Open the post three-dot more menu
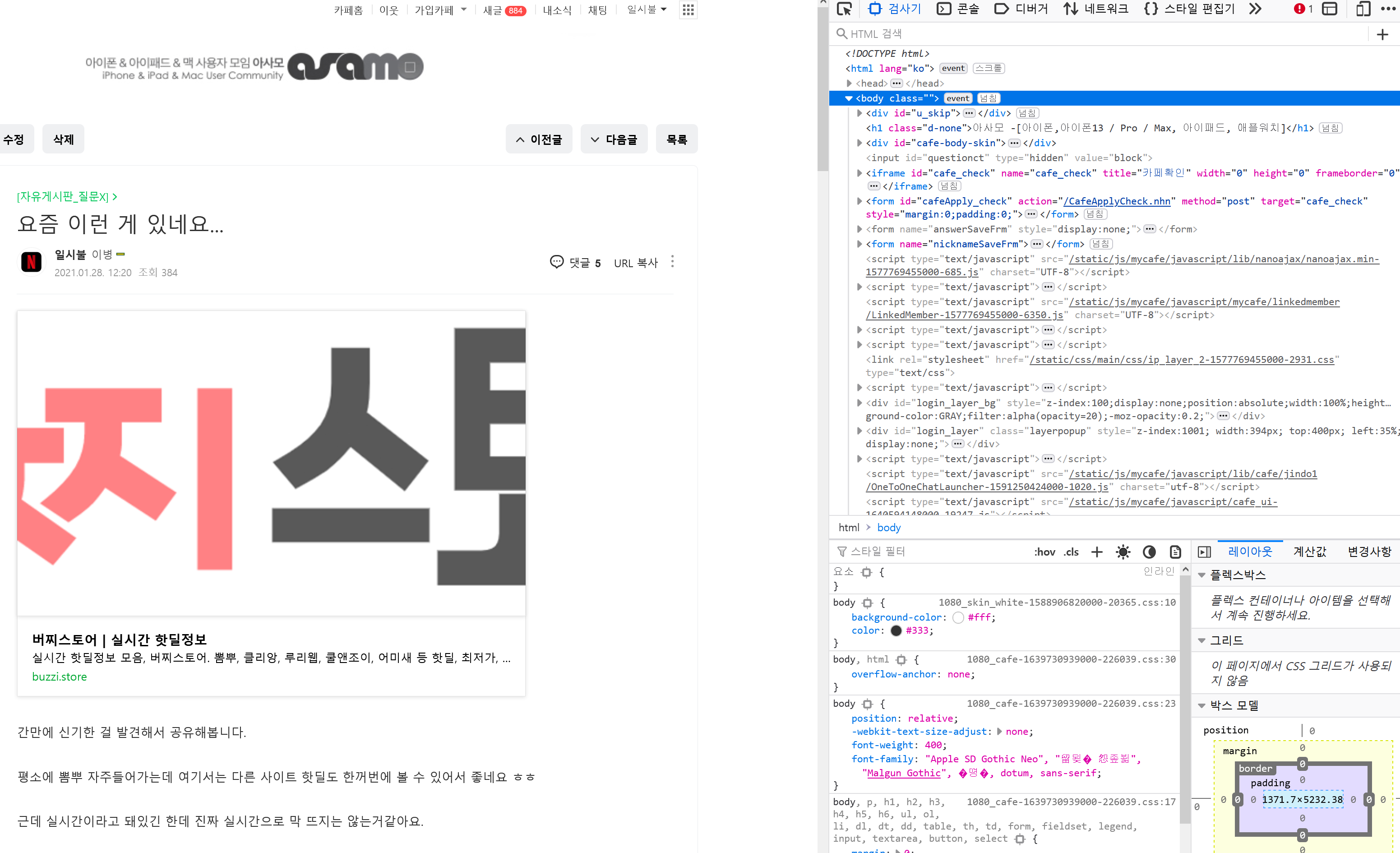 tap(673, 261)
